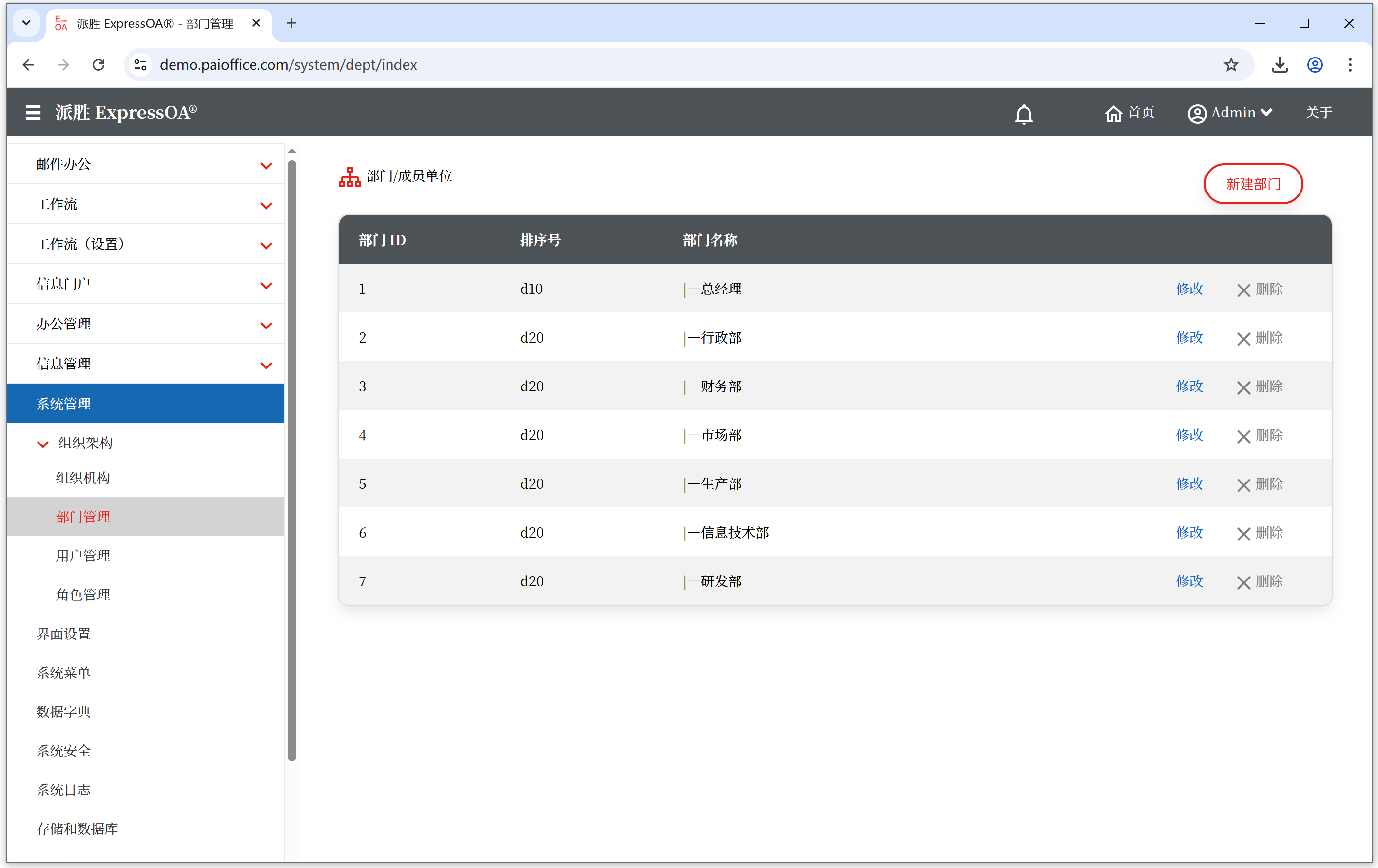Select 用户管理 in the sidebar
The image size is (1378, 868).
(x=83, y=556)
